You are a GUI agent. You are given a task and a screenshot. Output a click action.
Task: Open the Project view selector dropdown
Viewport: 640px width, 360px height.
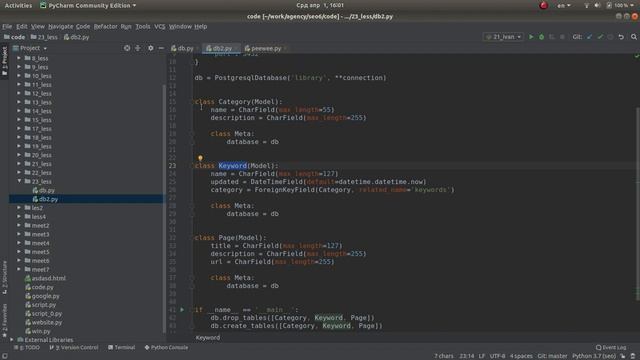(x=30, y=48)
